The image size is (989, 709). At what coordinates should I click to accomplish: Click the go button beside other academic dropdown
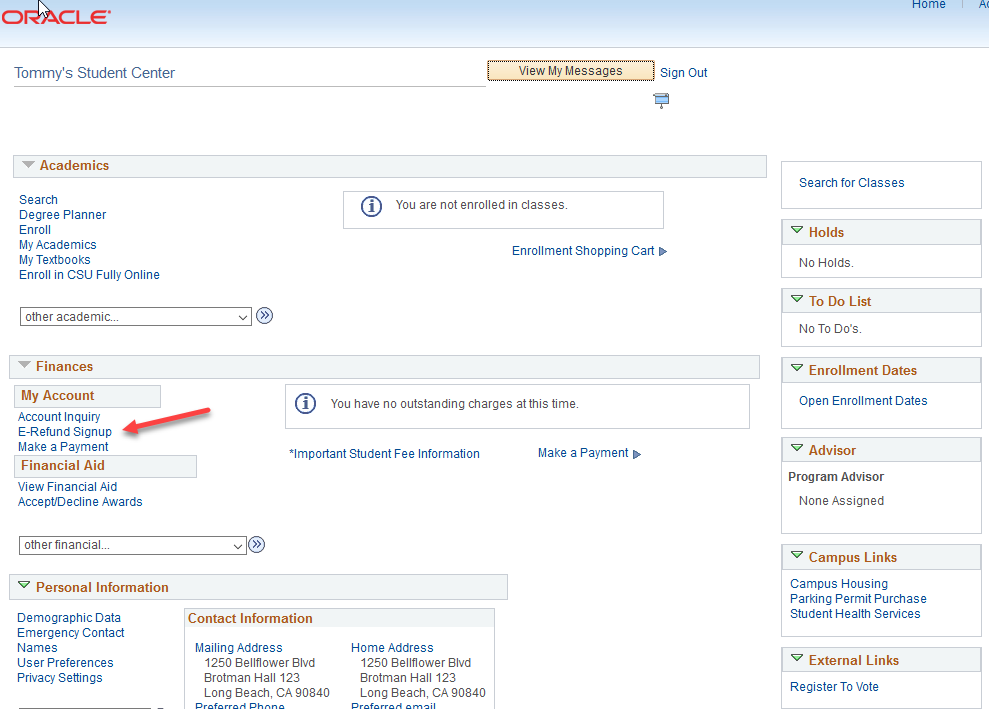click(x=265, y=315)
